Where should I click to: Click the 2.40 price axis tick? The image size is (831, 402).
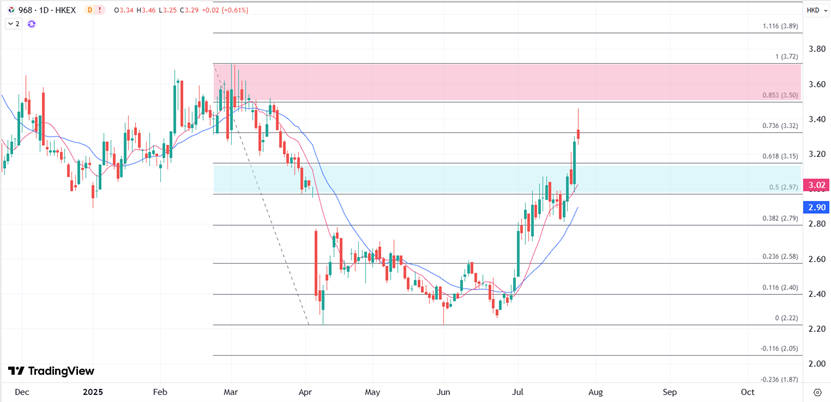tap(815, 294)
